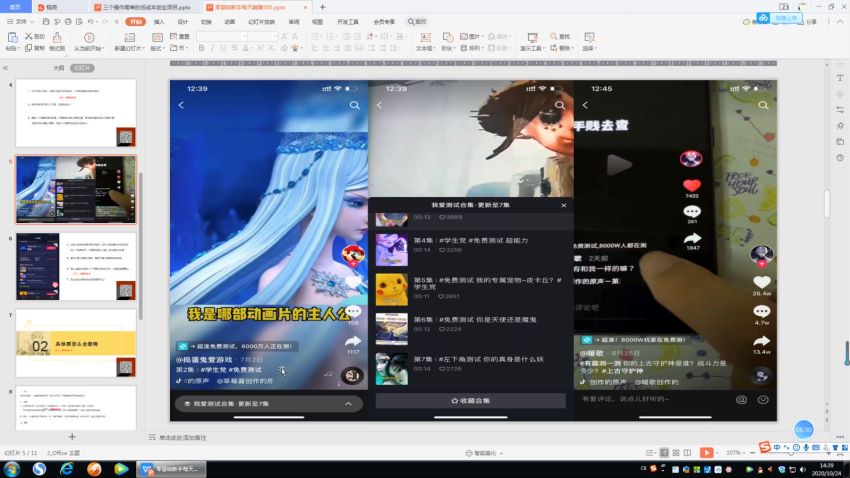Viewport: 850px width, 478px height.
Task: Open the Presentation Tools monitor icon
Action: [x=532, y=37]
